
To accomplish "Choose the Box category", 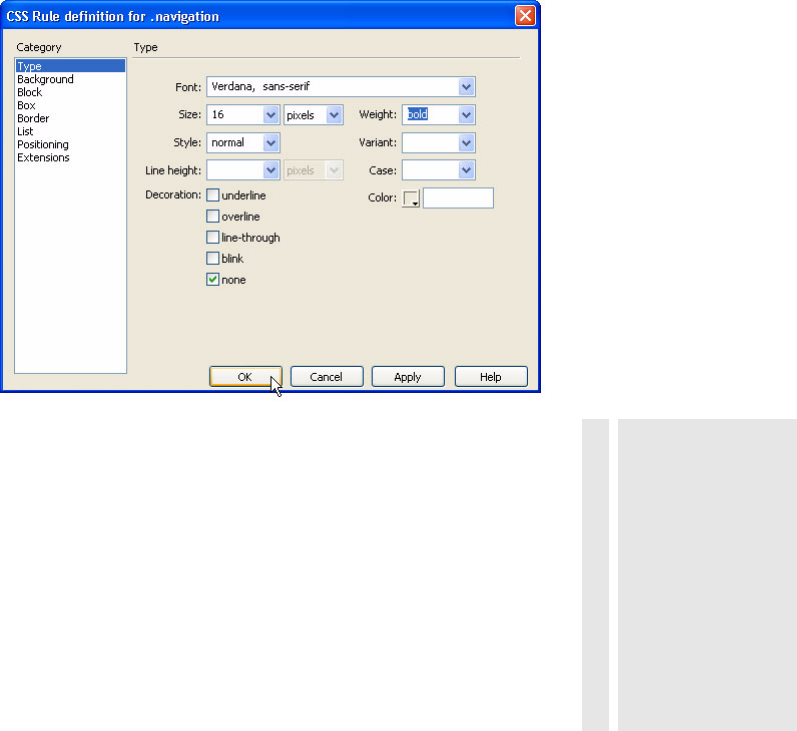I will pos(26,105).
